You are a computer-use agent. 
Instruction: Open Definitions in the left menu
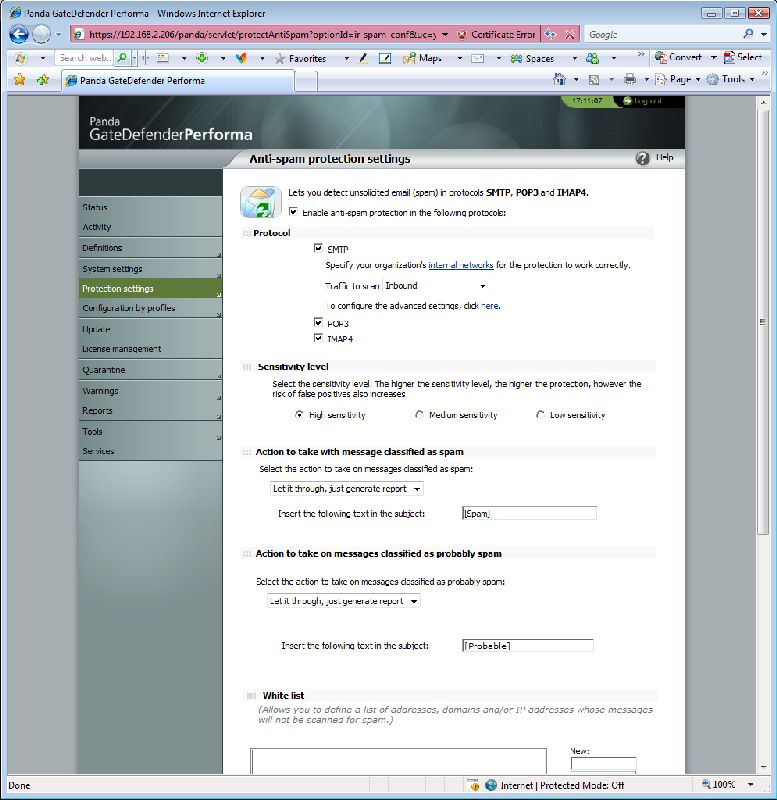(x=102, y=248)
